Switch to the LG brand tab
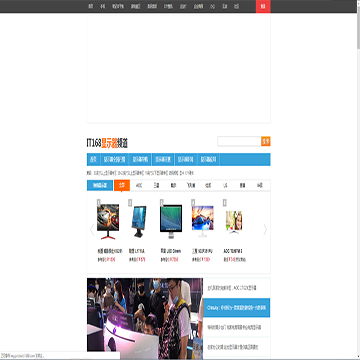 [x=225, y=185]
